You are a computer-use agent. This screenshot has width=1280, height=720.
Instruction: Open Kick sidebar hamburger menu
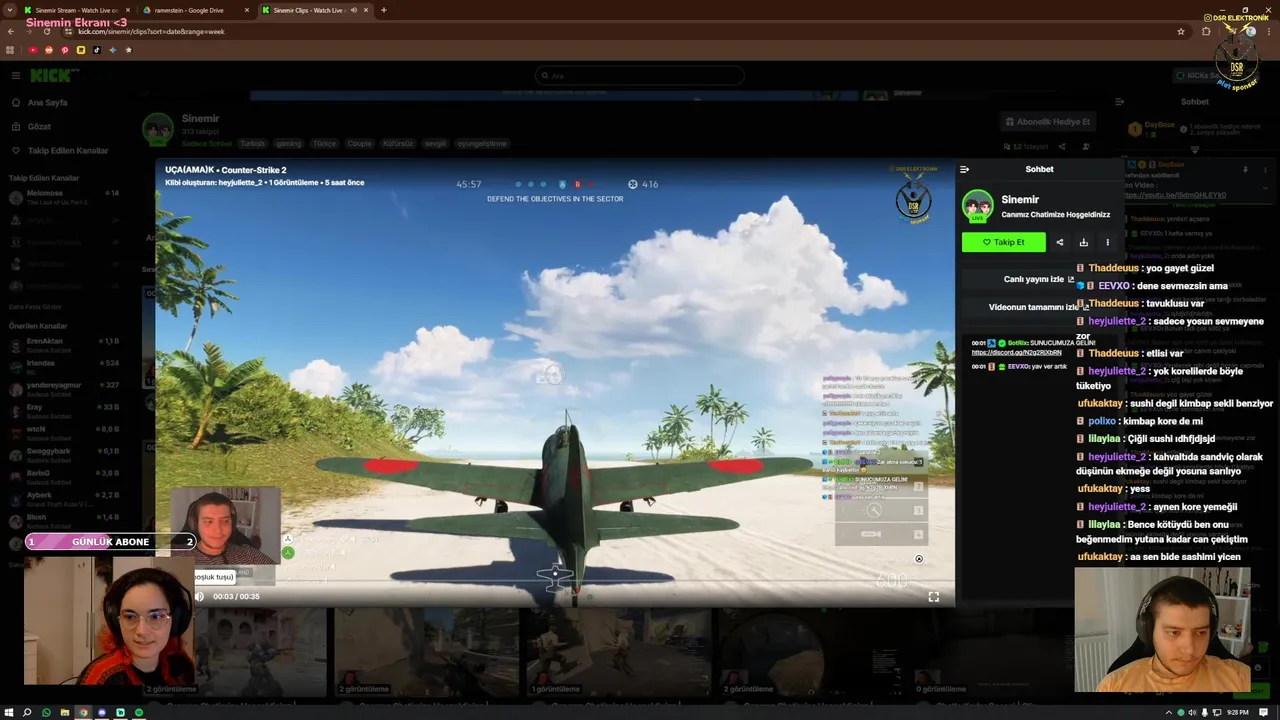point(16,76)
